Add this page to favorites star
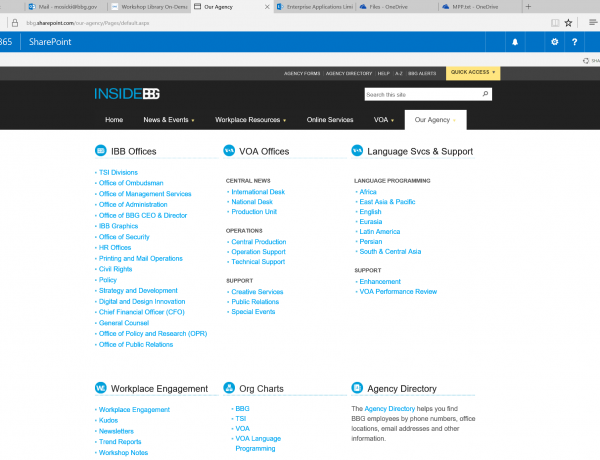This screenshot has height=460, width=600. tap(568, 23)
